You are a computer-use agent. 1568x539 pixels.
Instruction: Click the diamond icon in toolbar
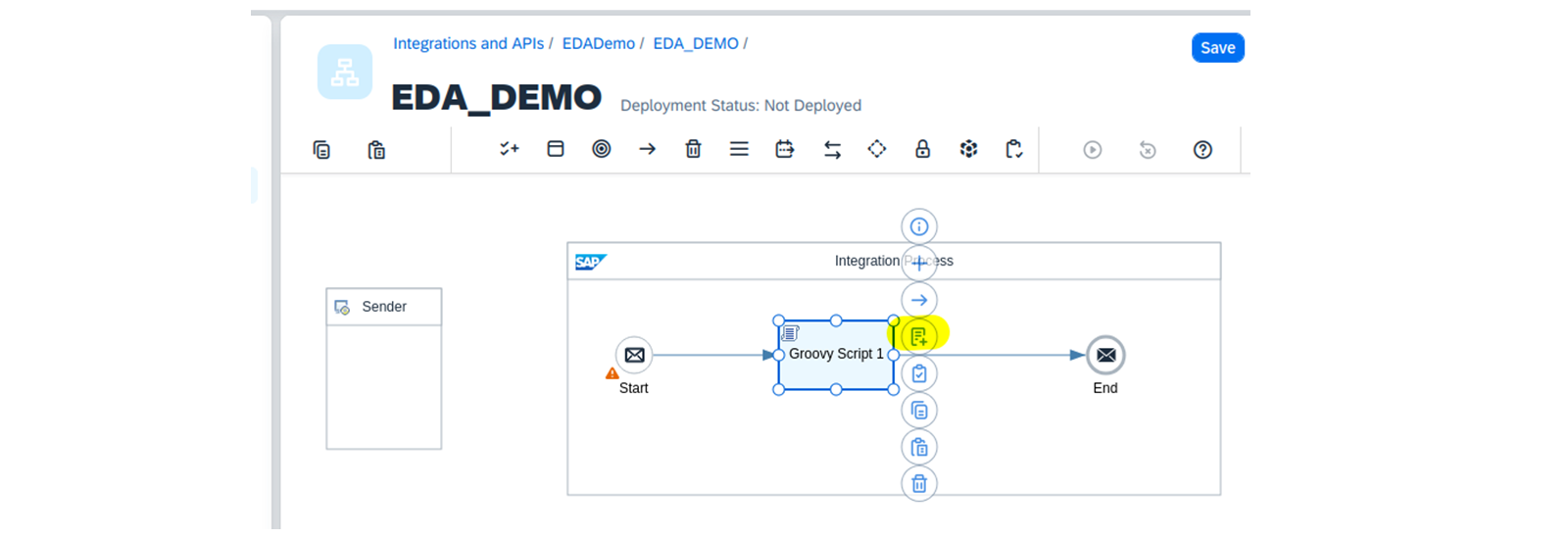[x=877, y=149]
